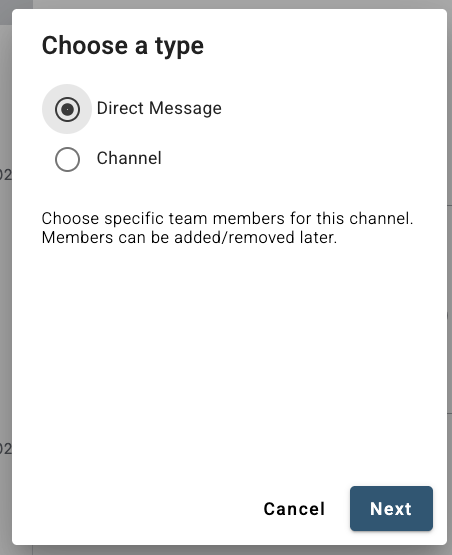Click the 'Members can be added/removed later' line
This screenshot has width=452, height=555.
pyautogui.click(x=189, y=238)
